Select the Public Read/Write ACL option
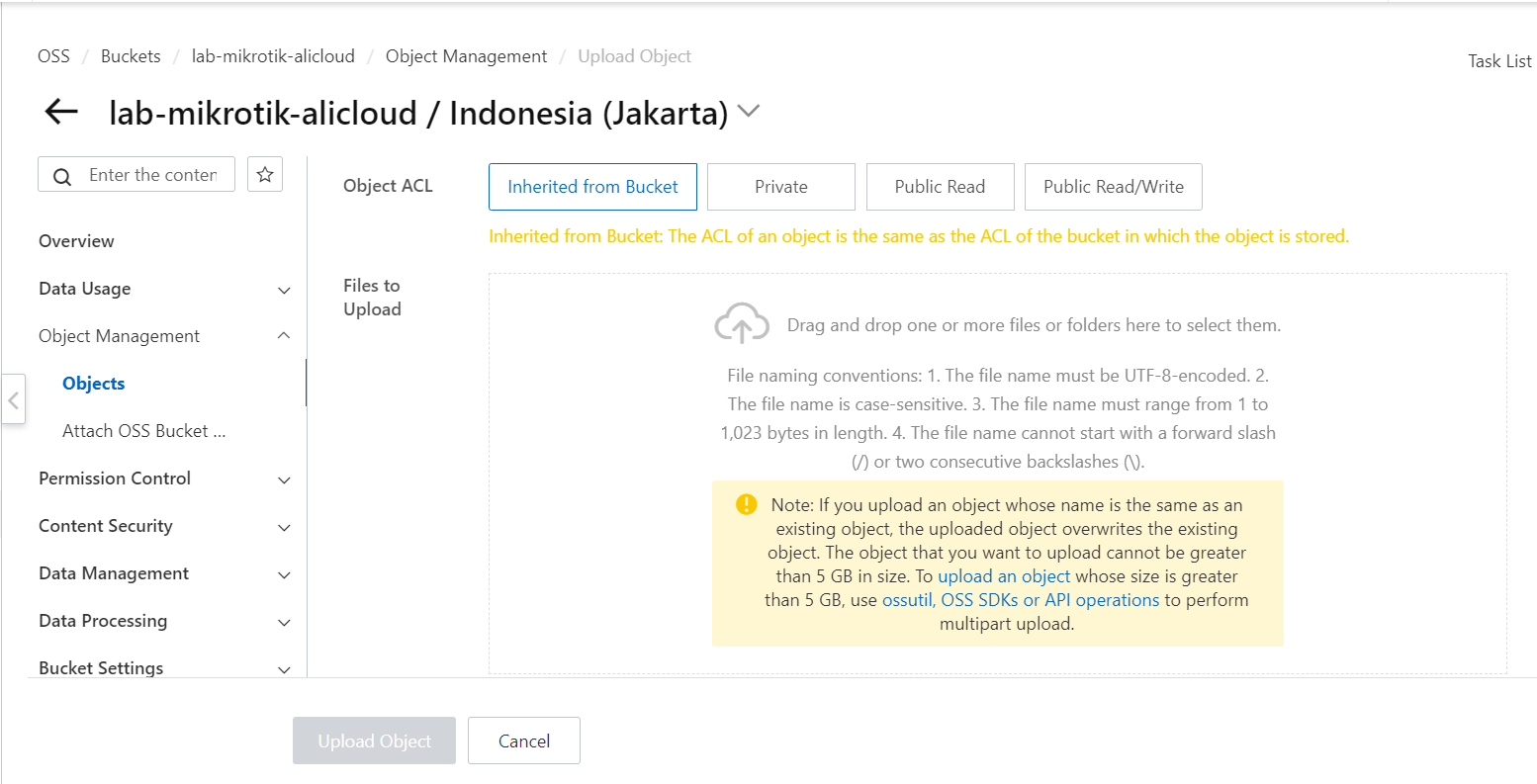The width and height of the screenshot is (1537, 784). coord(1114,187)
